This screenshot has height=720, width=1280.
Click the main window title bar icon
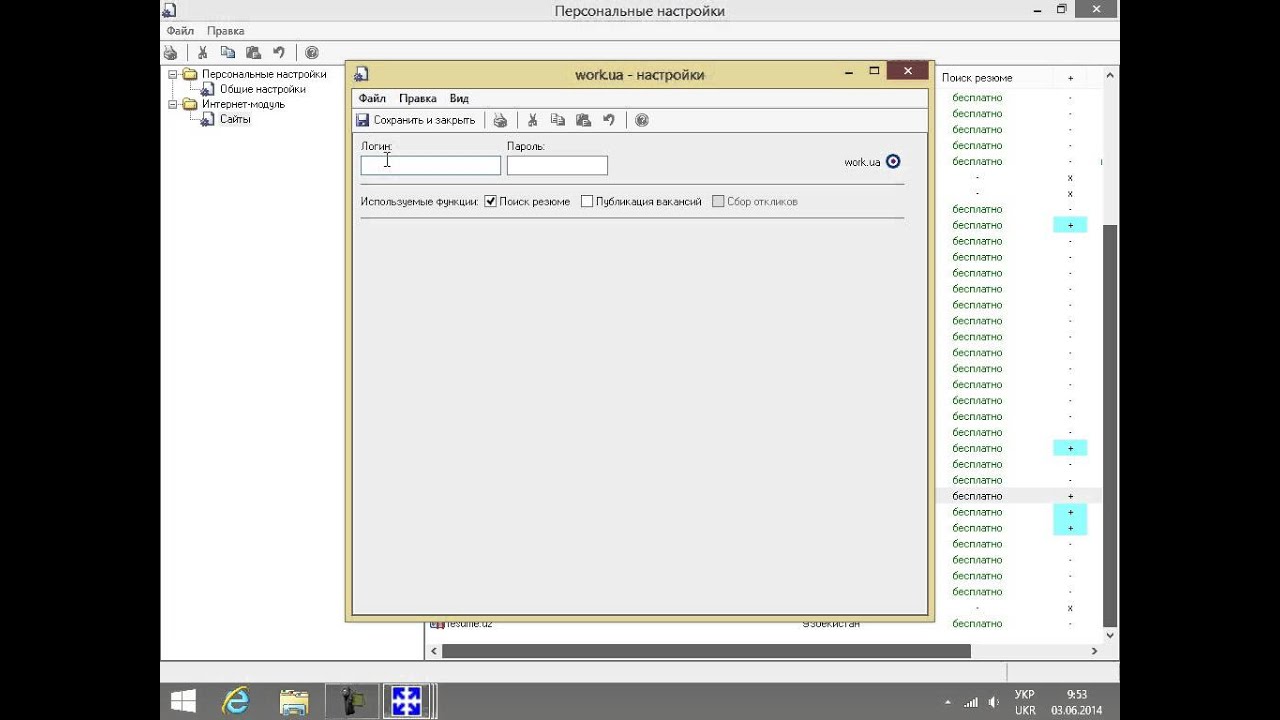coord(170,11)
